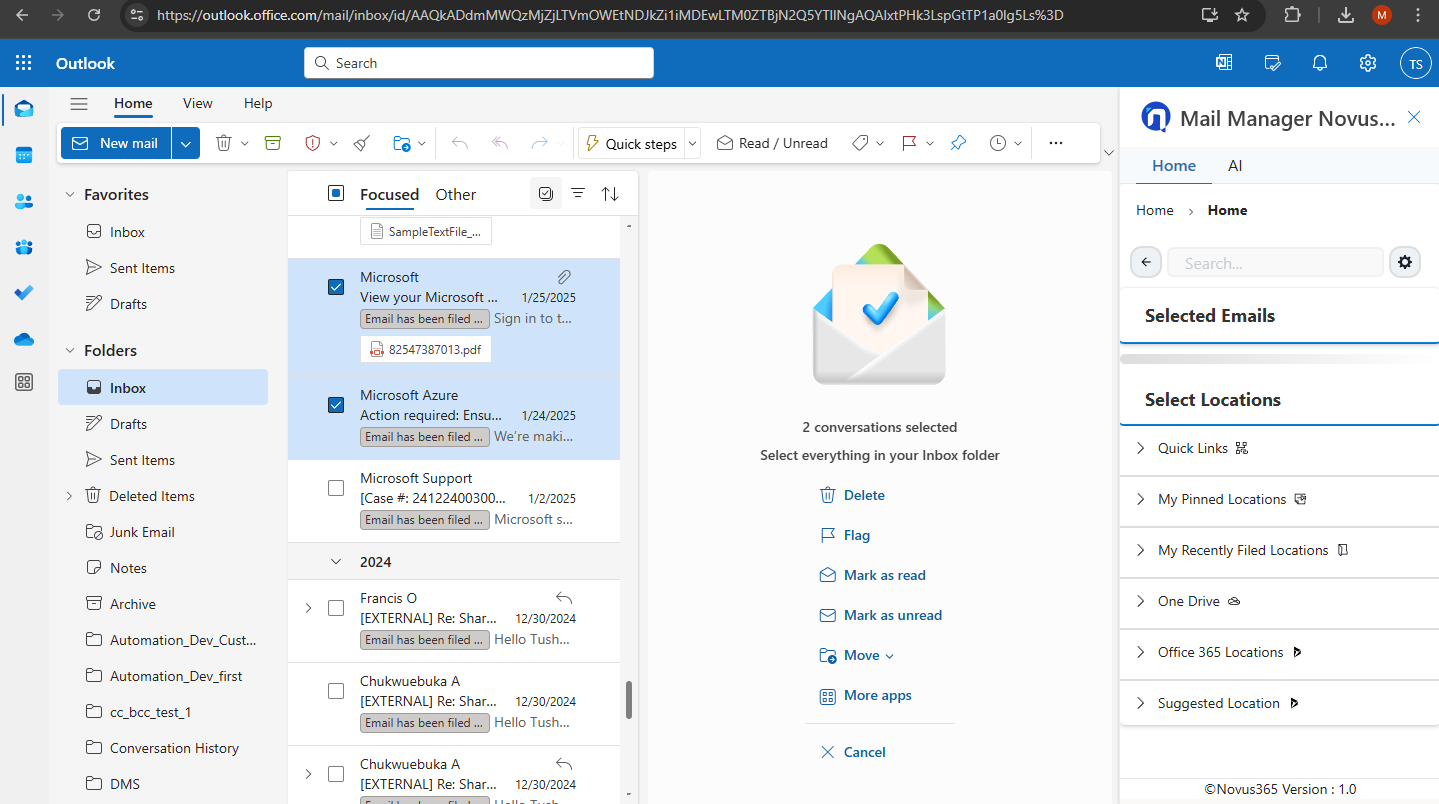Open the Calendar app in left rail

pos(24,155)
